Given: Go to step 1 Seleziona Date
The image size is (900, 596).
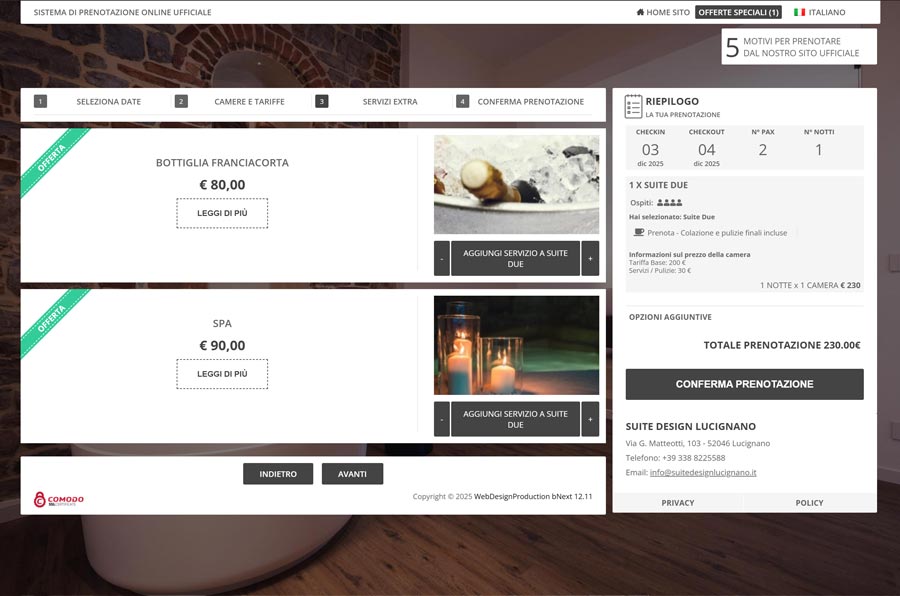Looking at the screenshot, I should point(108,101).
